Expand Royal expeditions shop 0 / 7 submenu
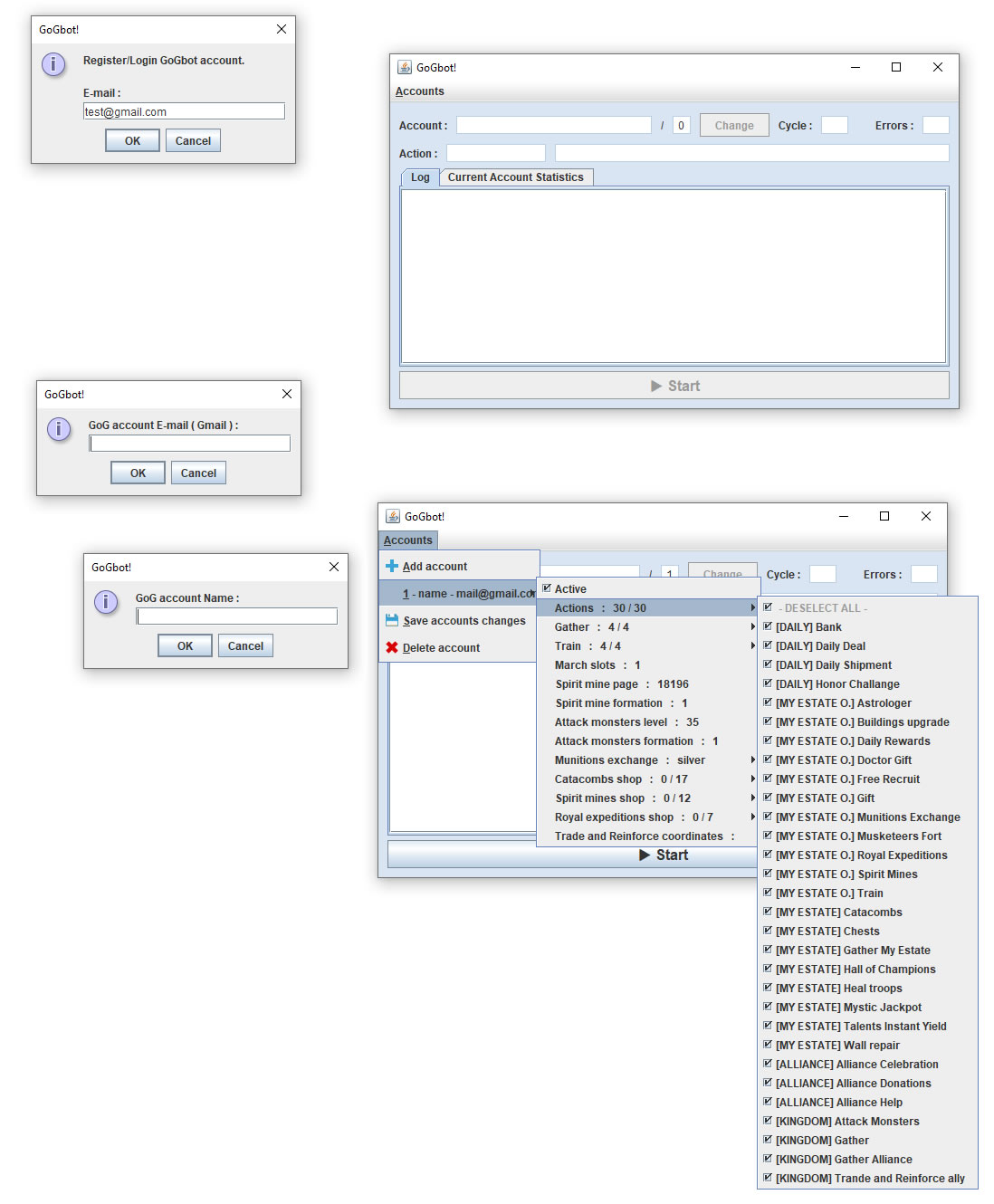The height and width of the screenshot is (1204, 994). 647,817
